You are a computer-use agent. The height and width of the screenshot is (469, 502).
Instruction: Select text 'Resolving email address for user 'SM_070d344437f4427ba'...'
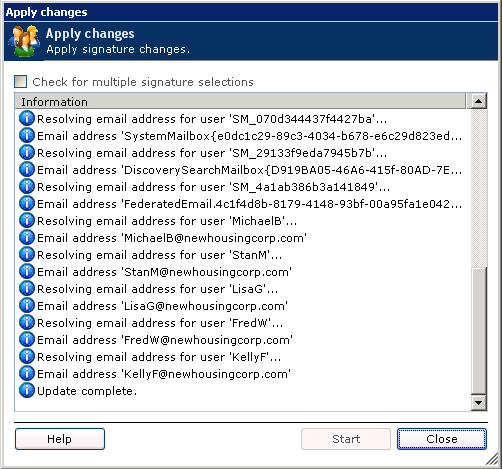[x=212, y=119]
